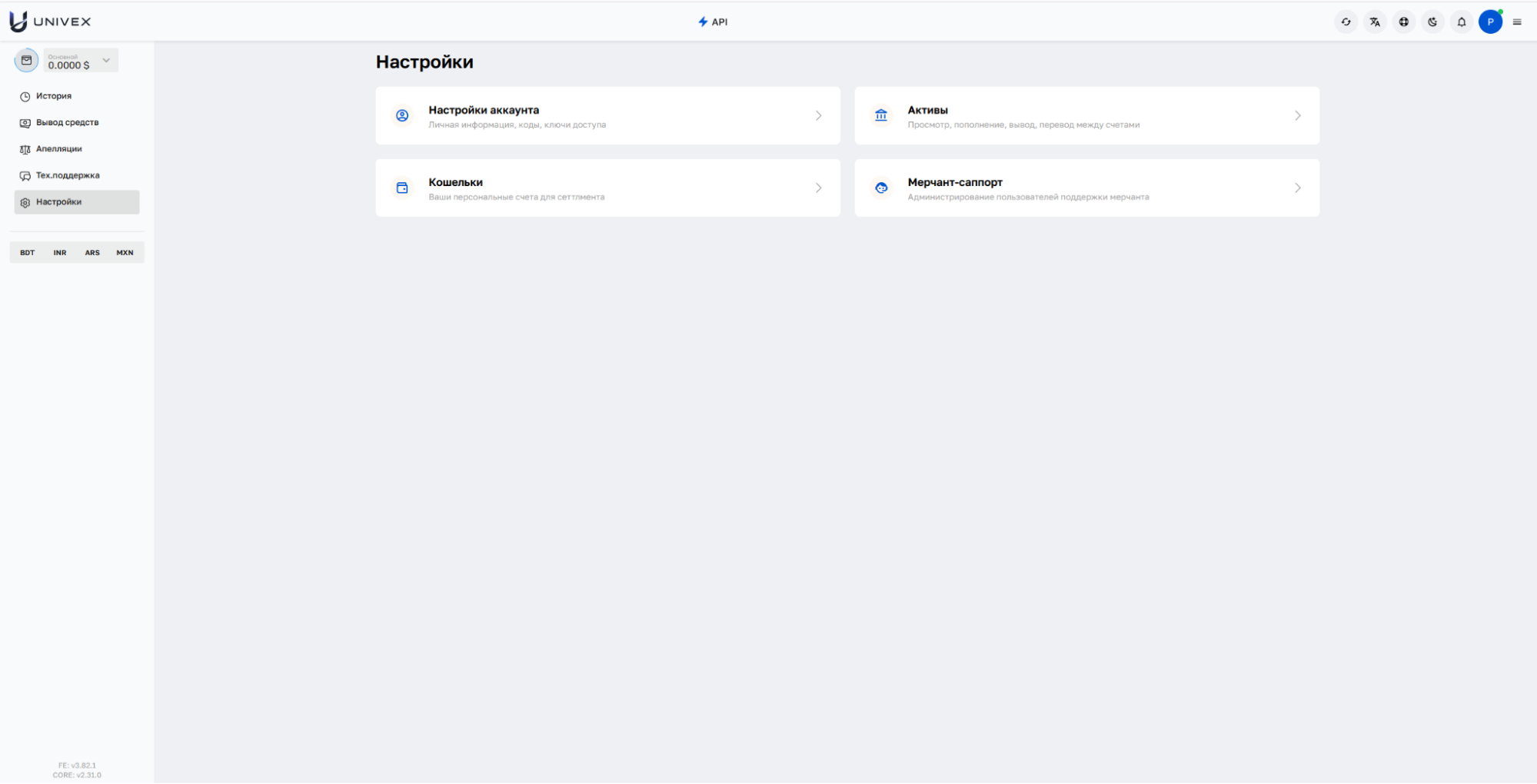Select the INR currency tab
The width and height of the screenshot is (1537, 784).
[x=60, y=253]
